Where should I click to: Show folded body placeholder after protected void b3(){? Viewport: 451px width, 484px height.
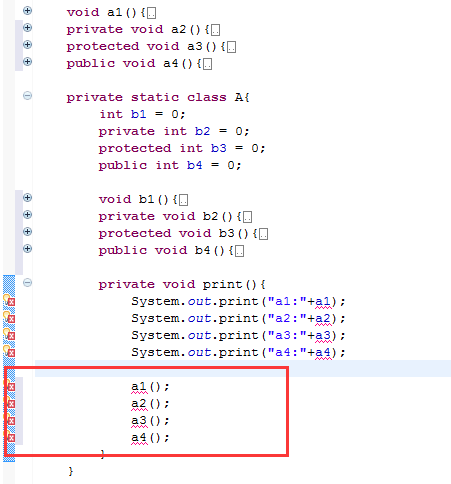[264, 234]
